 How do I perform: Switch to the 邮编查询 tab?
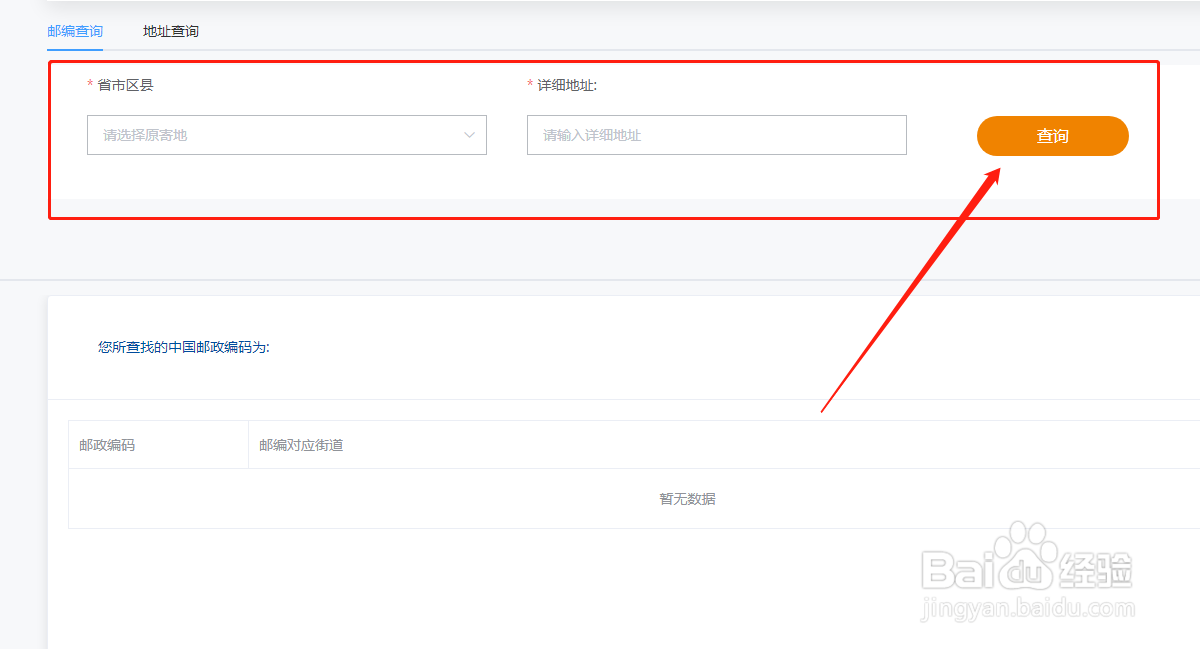click(75, 31)
